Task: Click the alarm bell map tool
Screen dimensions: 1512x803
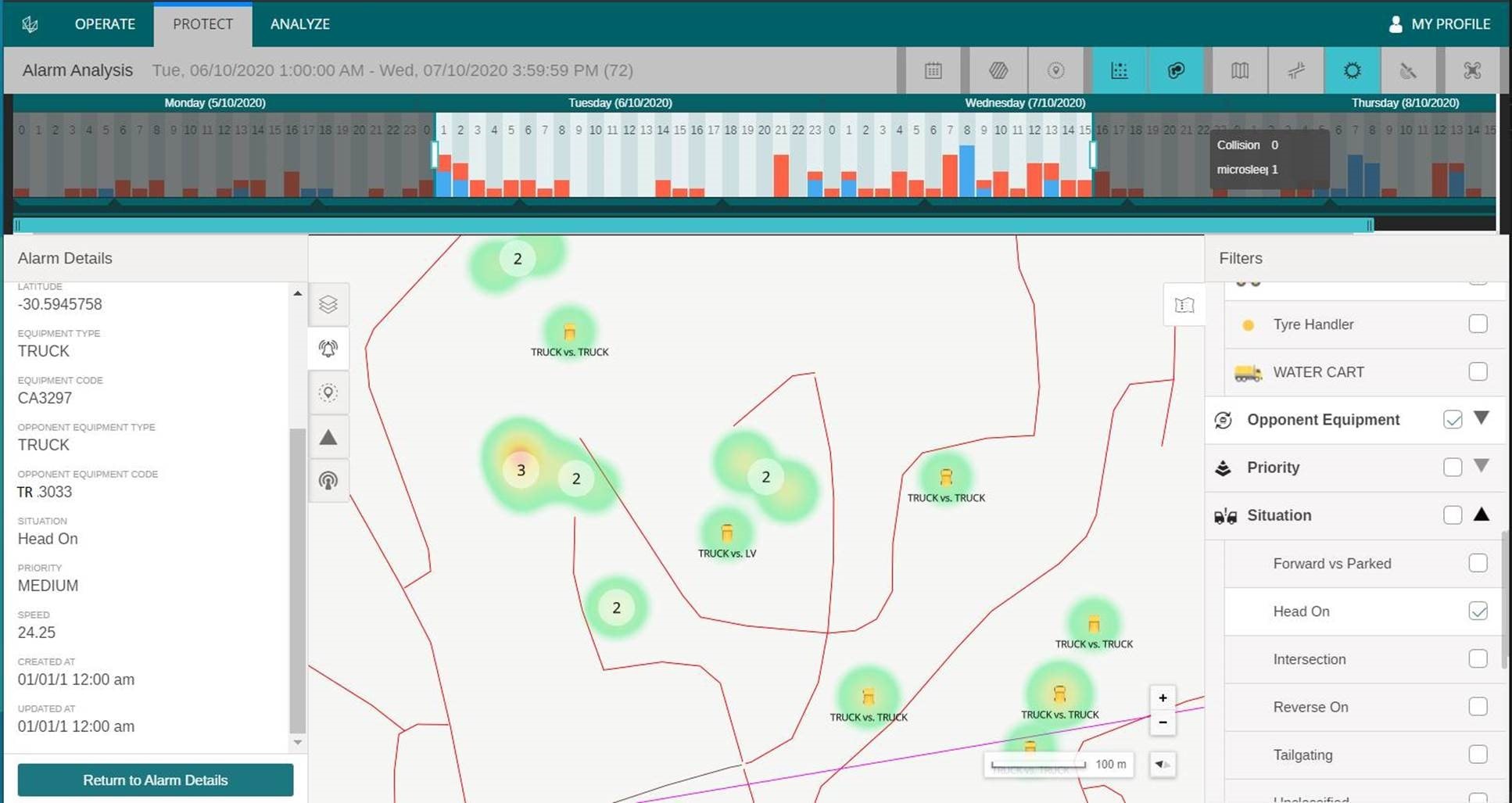Action: (328, 348)
